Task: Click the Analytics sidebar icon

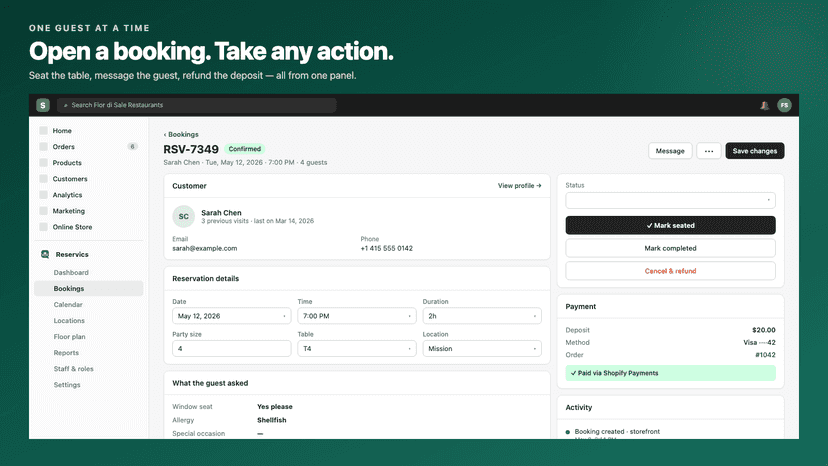Action: pyautogui.click(x=43, y=194)
